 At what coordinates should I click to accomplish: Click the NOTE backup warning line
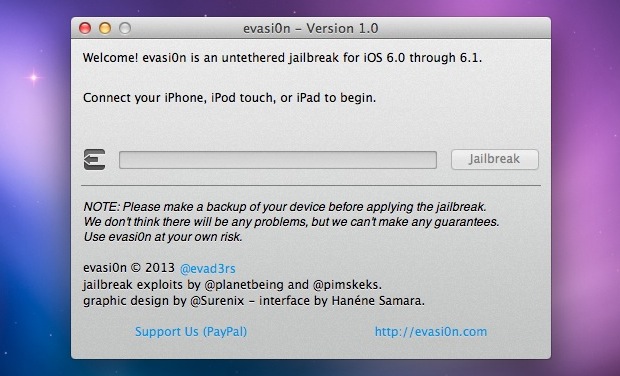tap(285, 207)
